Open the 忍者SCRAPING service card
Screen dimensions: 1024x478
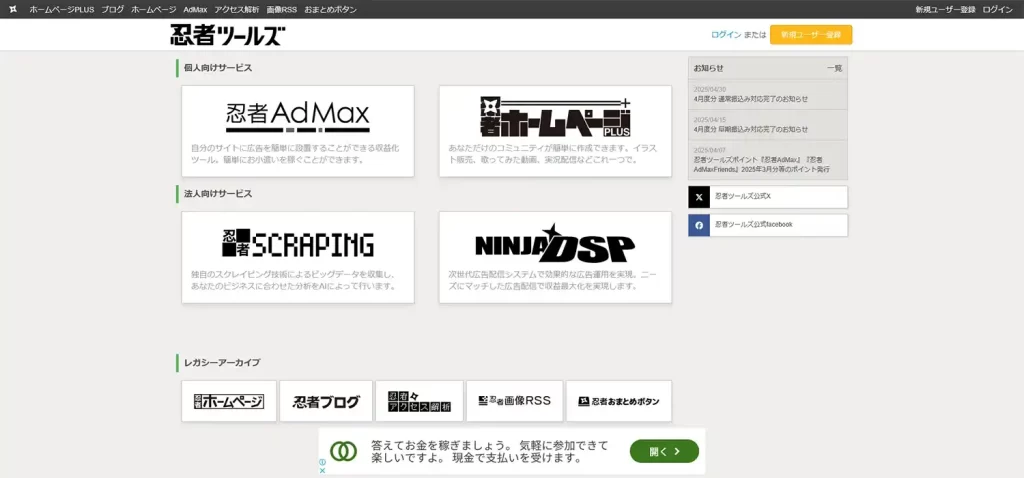(x=297, y=257)
